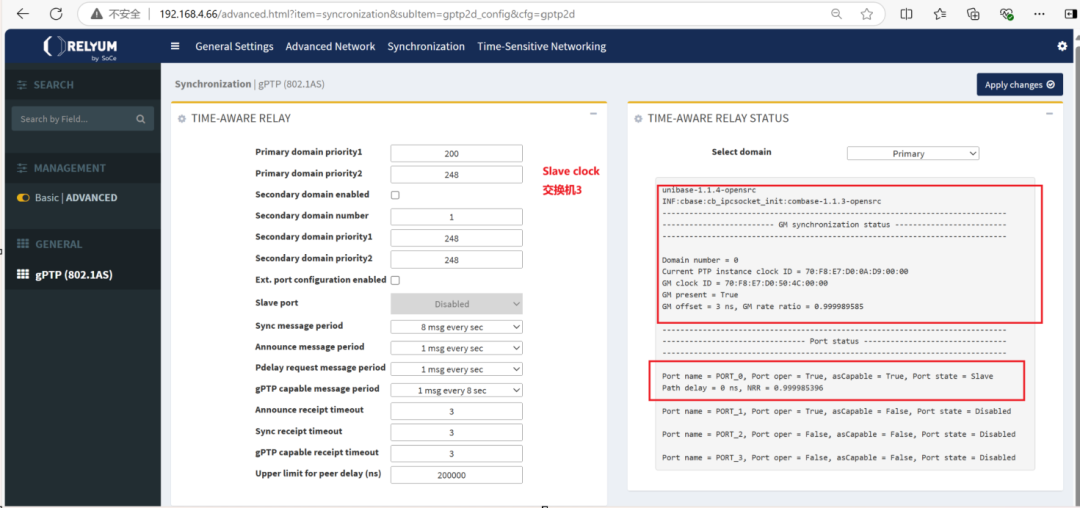Screen dimensions: 1080x508
Task: Open the Time-Sensitive Networking menu
Action: pyautogui.click(x=541, y=46)
